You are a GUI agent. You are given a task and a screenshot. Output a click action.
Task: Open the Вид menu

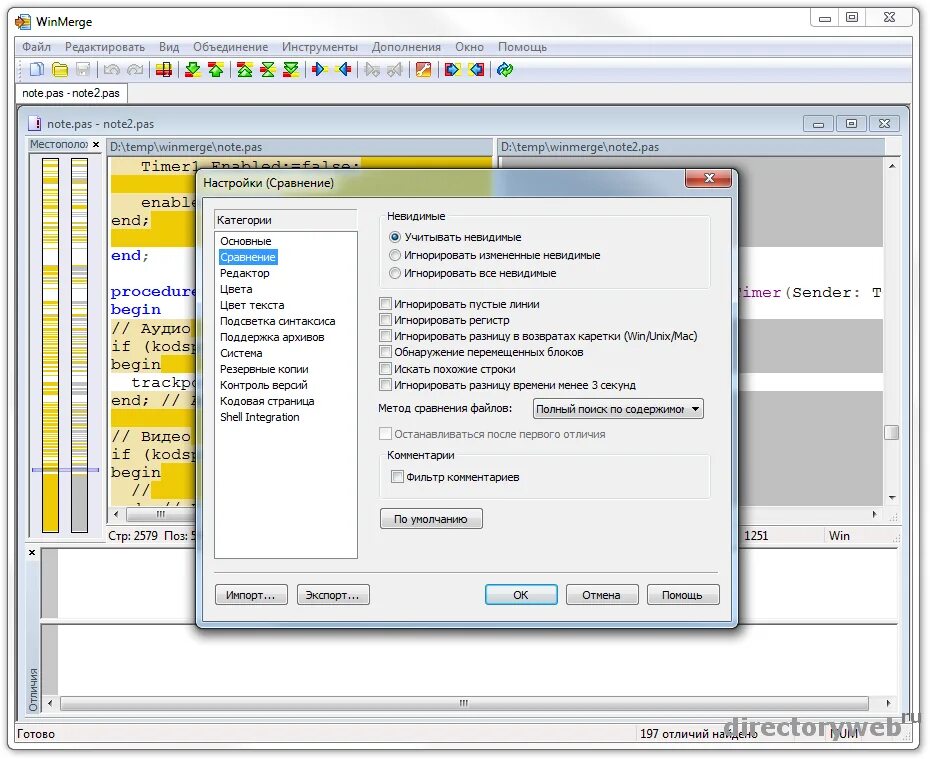click(169, 47)
